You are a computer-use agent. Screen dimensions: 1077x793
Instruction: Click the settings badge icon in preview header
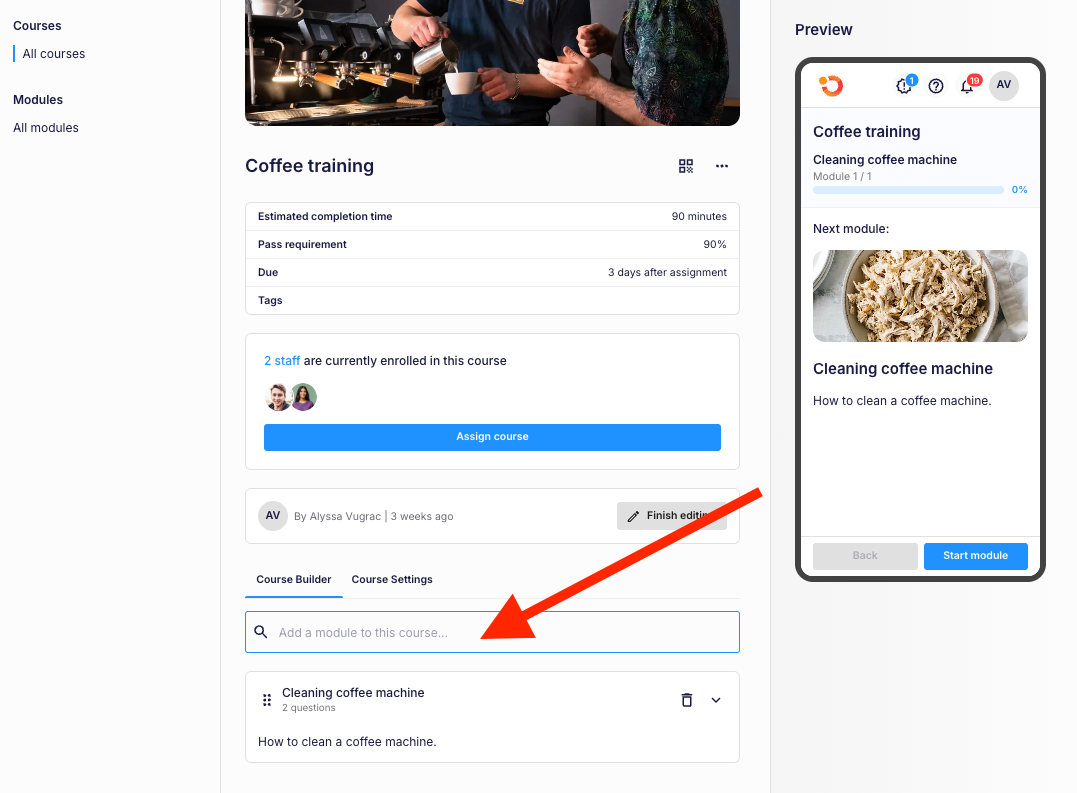pos(904,86)
